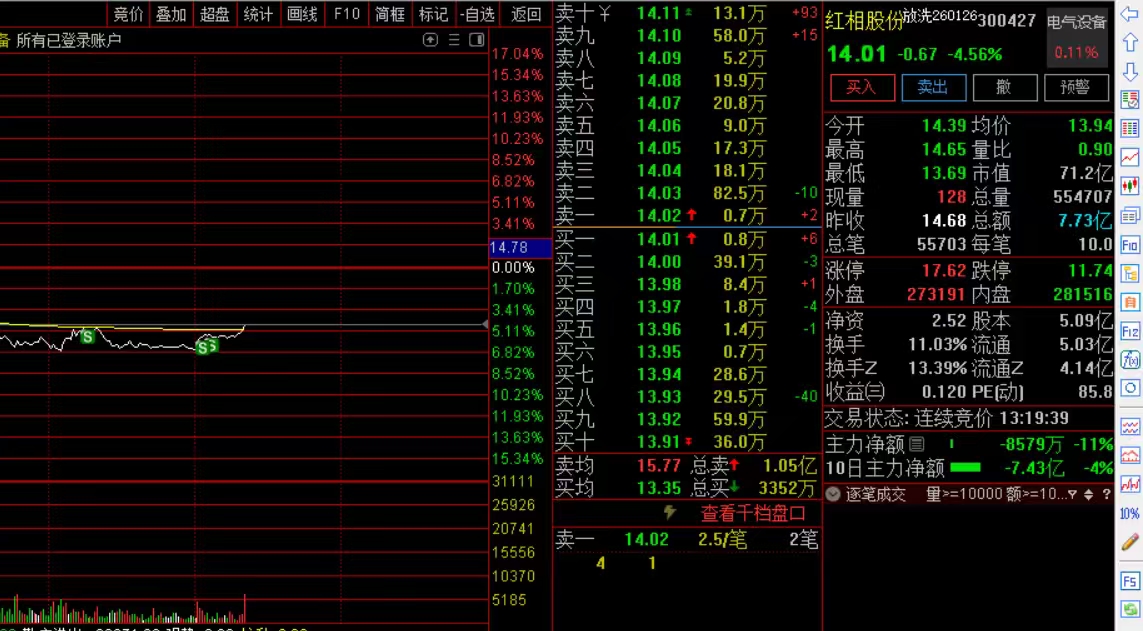
Task: Click the highlighted 14.78 price label on axis
Action: click(519, 248)
